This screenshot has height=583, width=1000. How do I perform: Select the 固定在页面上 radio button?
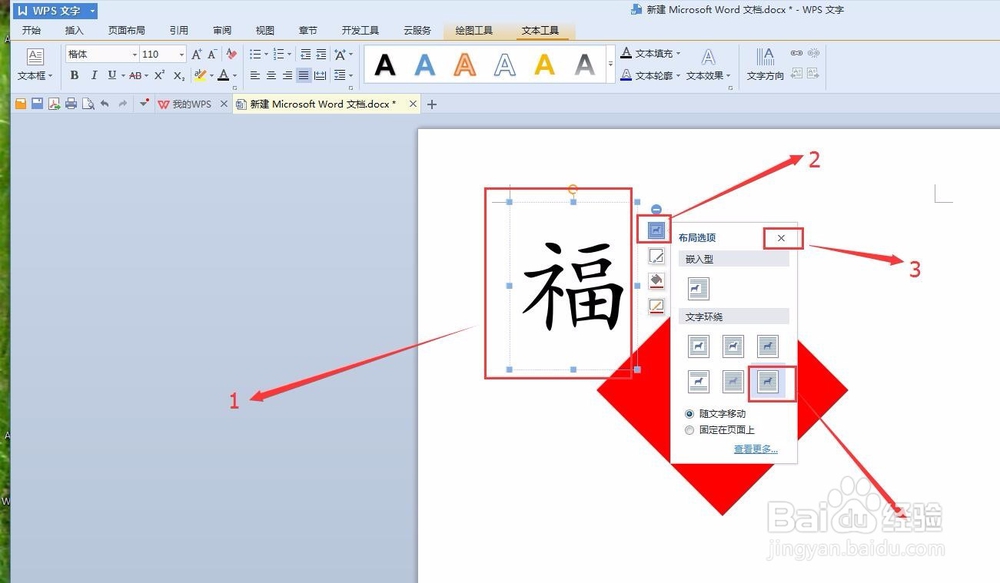click(x=689, y=430)
